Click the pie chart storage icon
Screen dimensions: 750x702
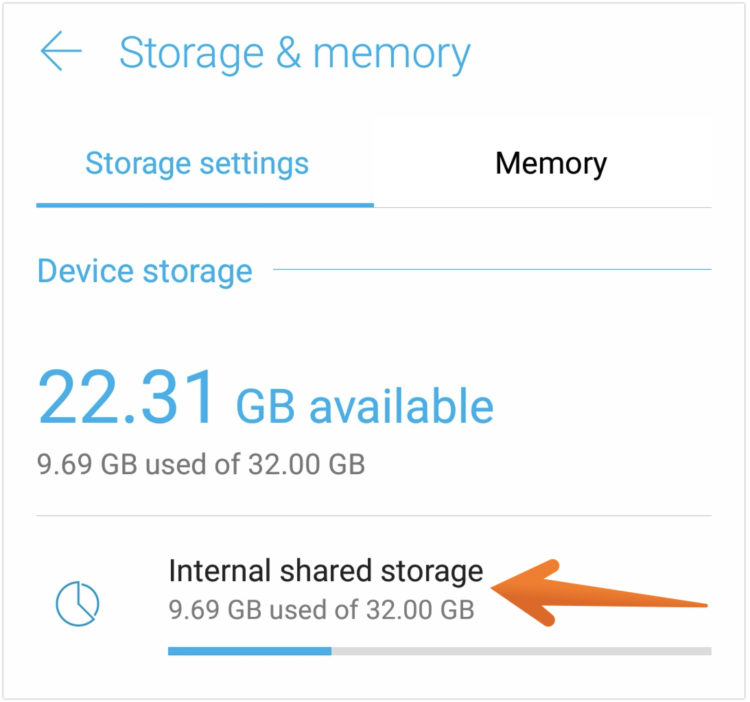[x=77, y=602]
